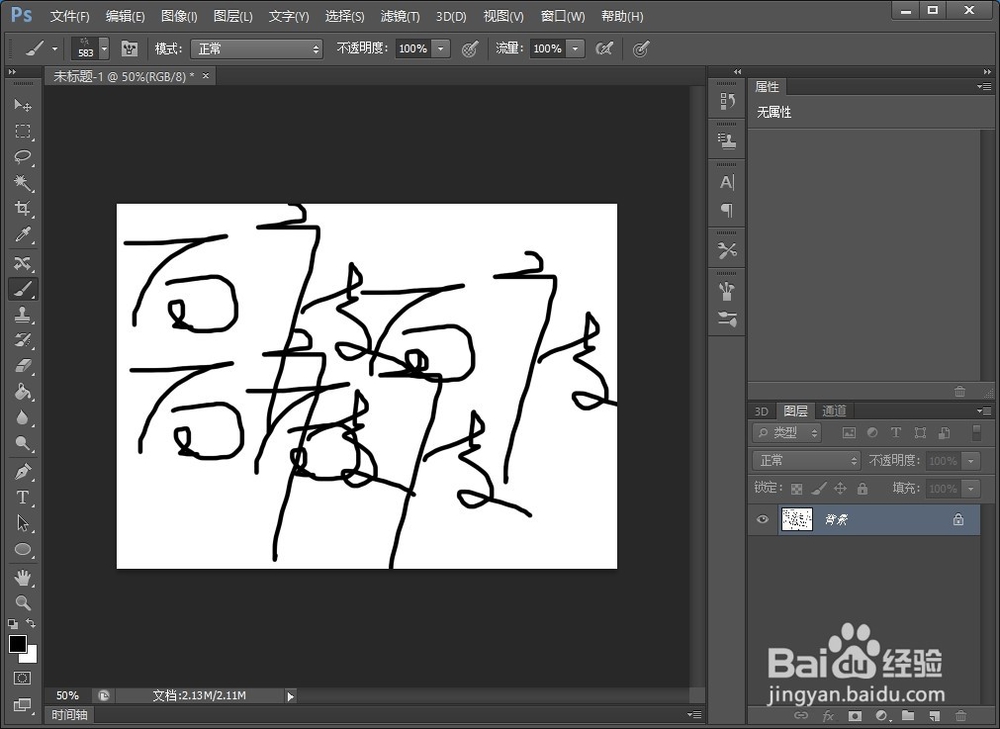Click the 50% zoom field
This screenshot has height=729, width=1000.
[x=68, y=695]
